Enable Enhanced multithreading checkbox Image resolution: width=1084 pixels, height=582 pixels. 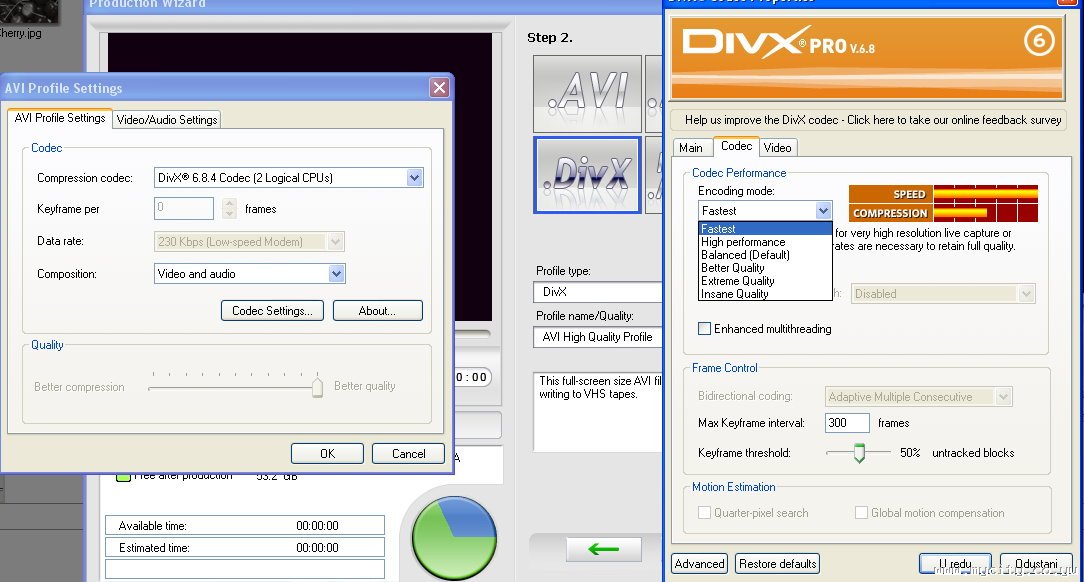coord(704,329)
